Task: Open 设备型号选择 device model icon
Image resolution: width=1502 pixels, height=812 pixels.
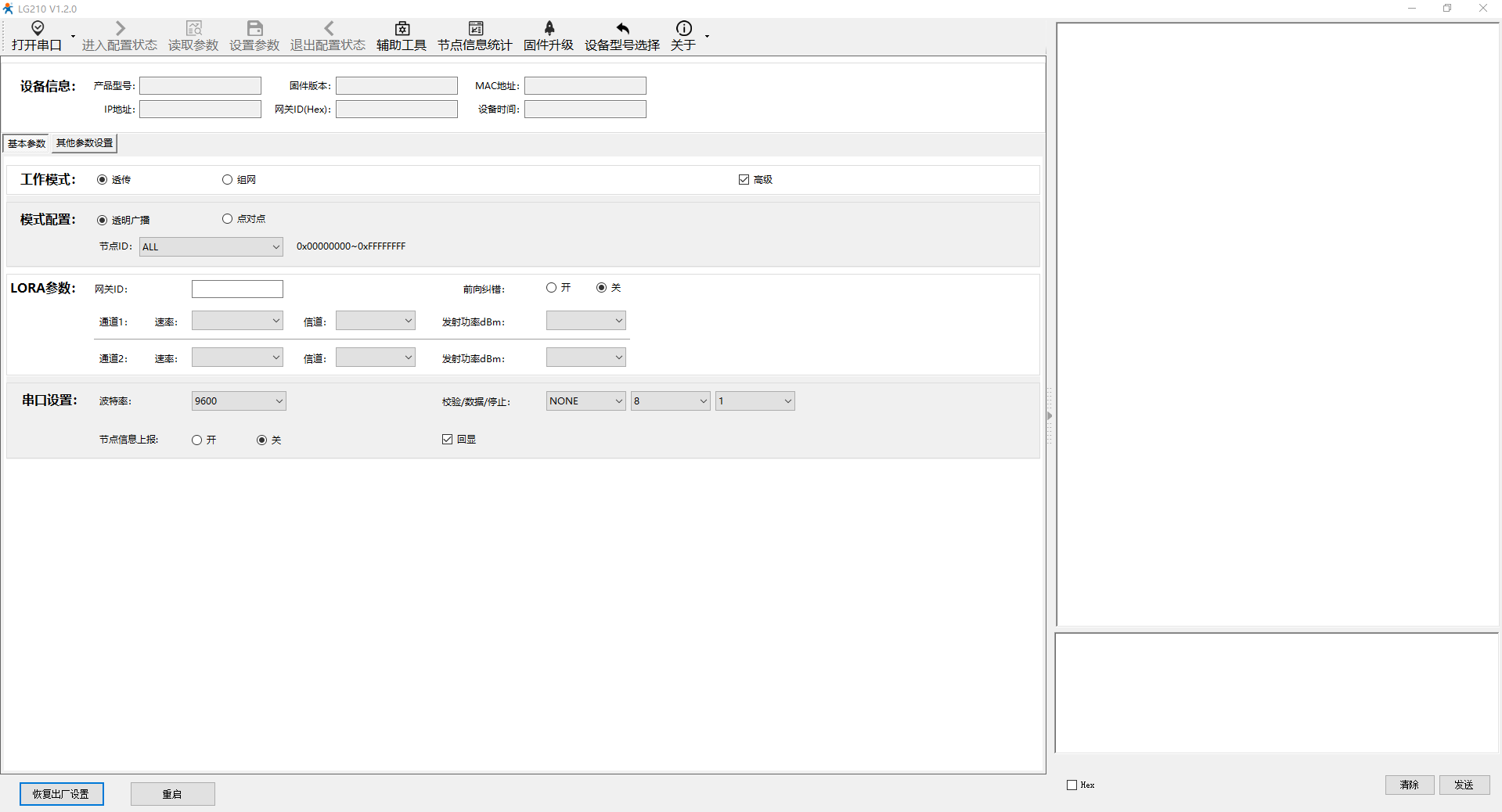Action: point(622,28)
